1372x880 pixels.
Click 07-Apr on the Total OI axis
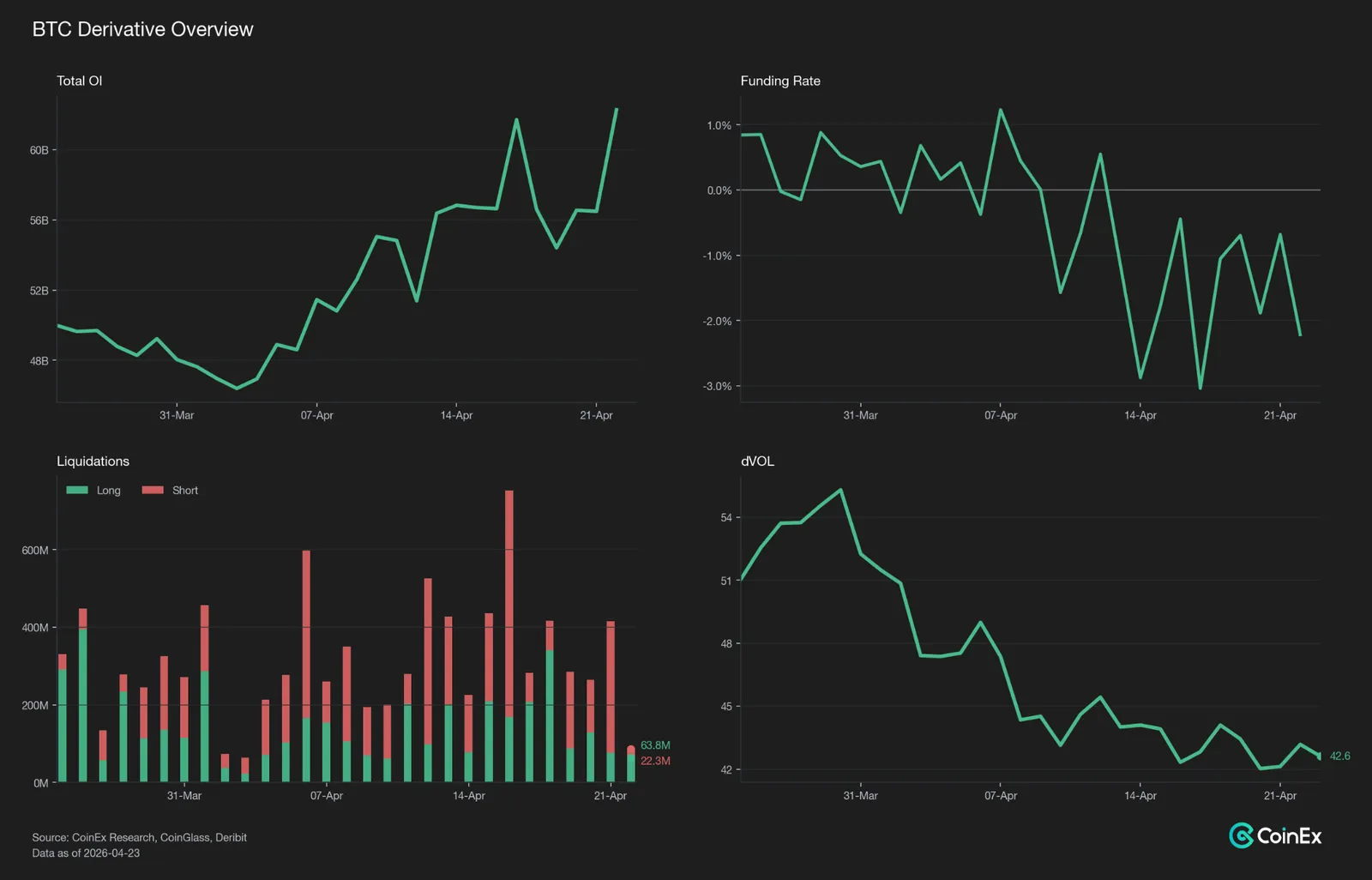point(316,415)
